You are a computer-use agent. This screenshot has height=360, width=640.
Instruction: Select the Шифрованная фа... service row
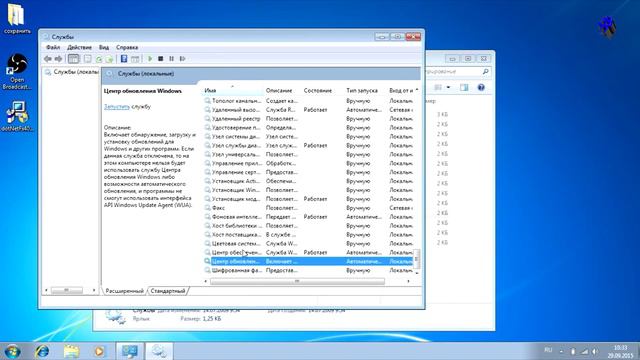pos(308,270)
